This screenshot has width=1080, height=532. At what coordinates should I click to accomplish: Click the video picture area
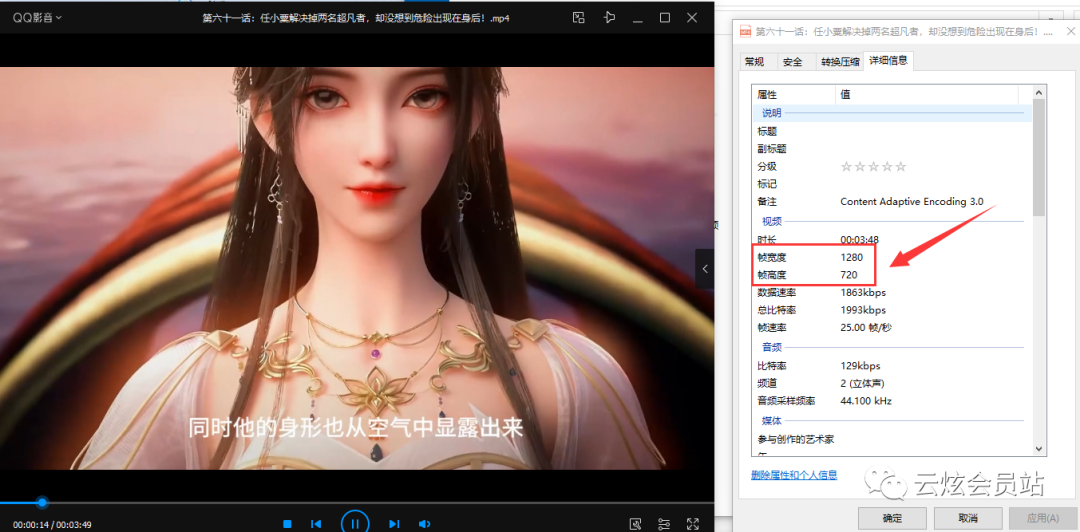(x=357, y=268)
